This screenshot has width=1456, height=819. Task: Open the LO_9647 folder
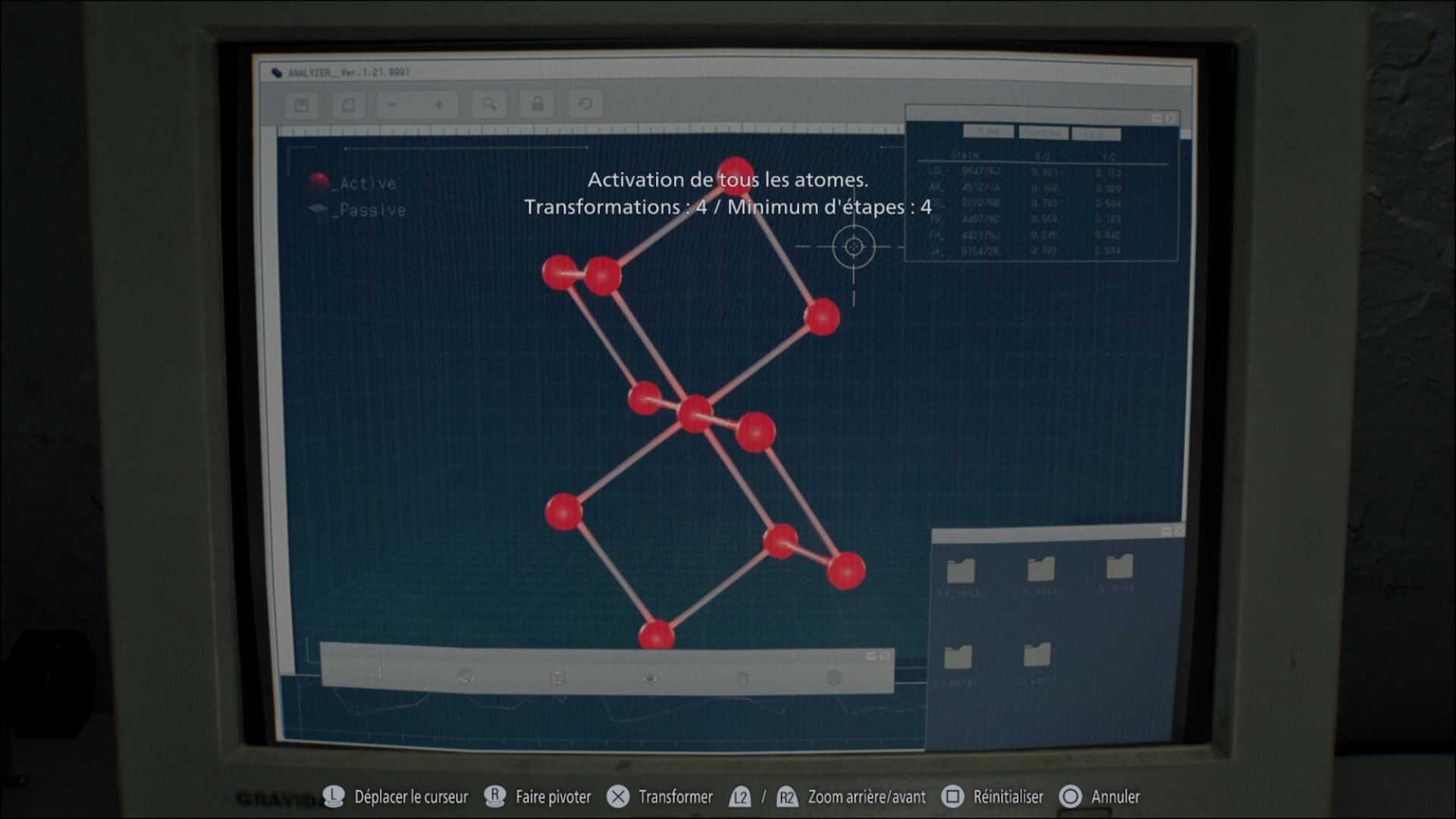coord(1040,570)
